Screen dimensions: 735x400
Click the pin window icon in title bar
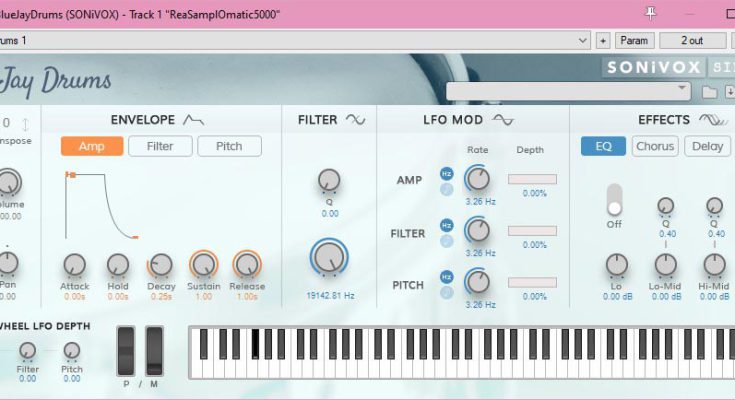point(651,13)
